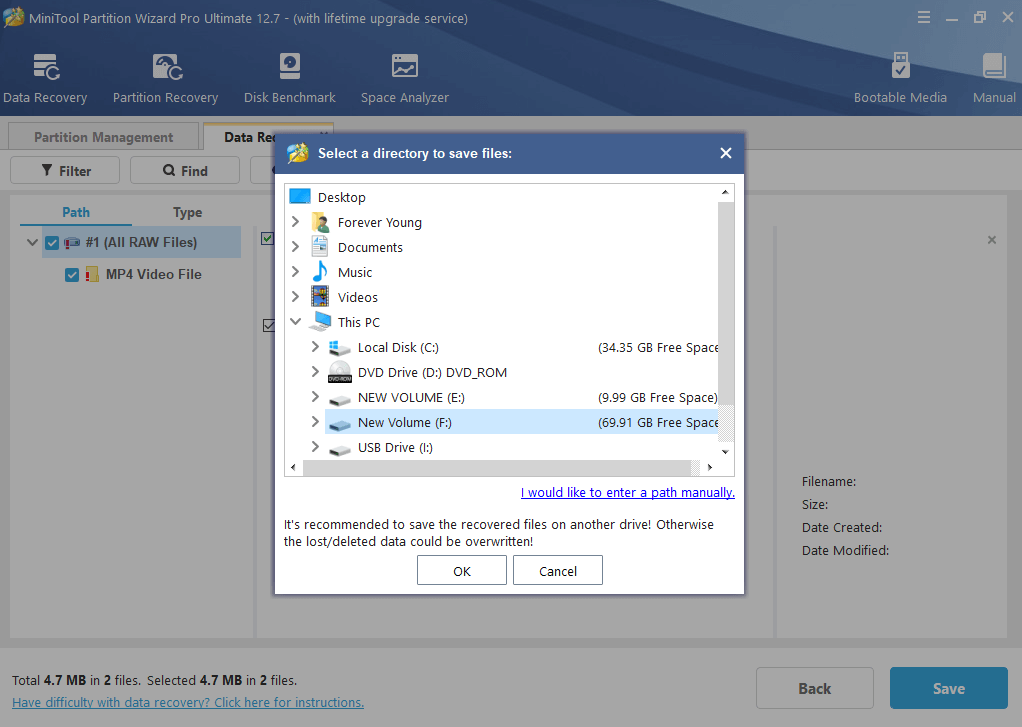The image size is (1022, 727).
Task: Expand the Documents folder node
Action: click(x=295, y=246)
